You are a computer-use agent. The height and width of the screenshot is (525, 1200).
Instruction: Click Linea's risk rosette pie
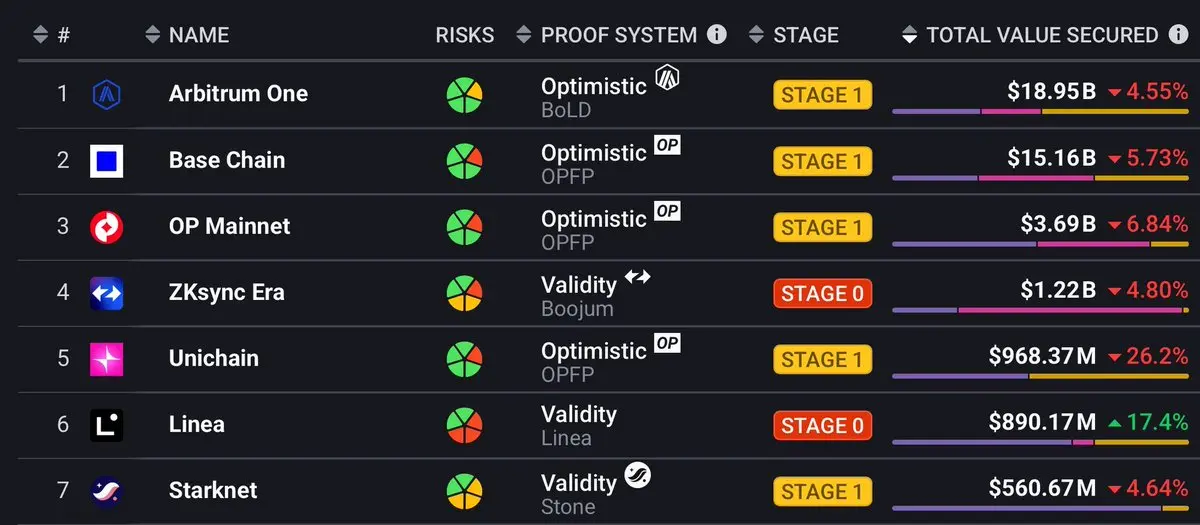[464, 425]
